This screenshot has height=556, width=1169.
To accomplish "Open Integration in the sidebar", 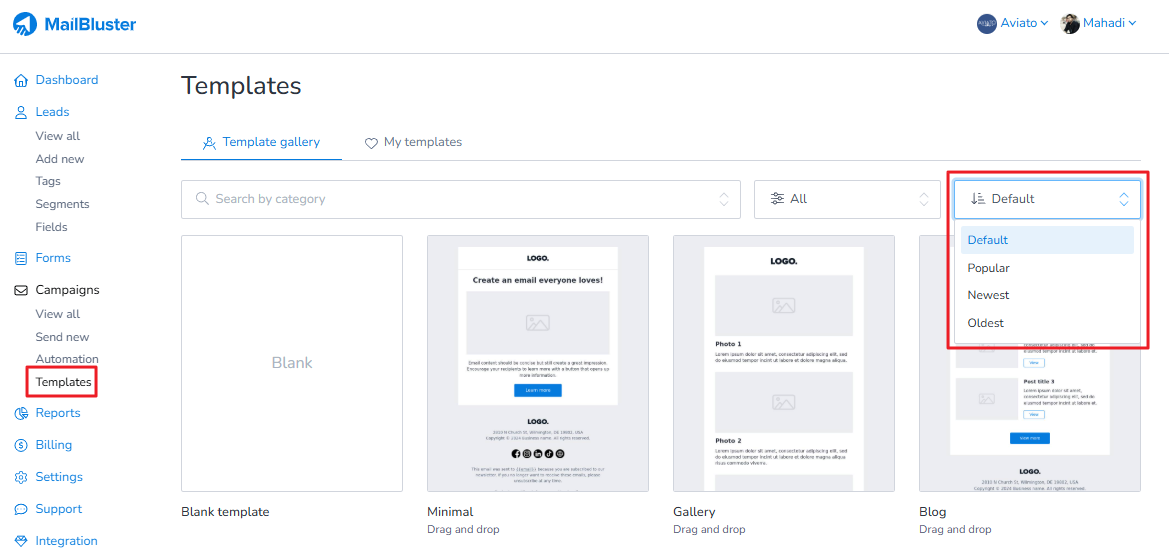I will (66, 541).
